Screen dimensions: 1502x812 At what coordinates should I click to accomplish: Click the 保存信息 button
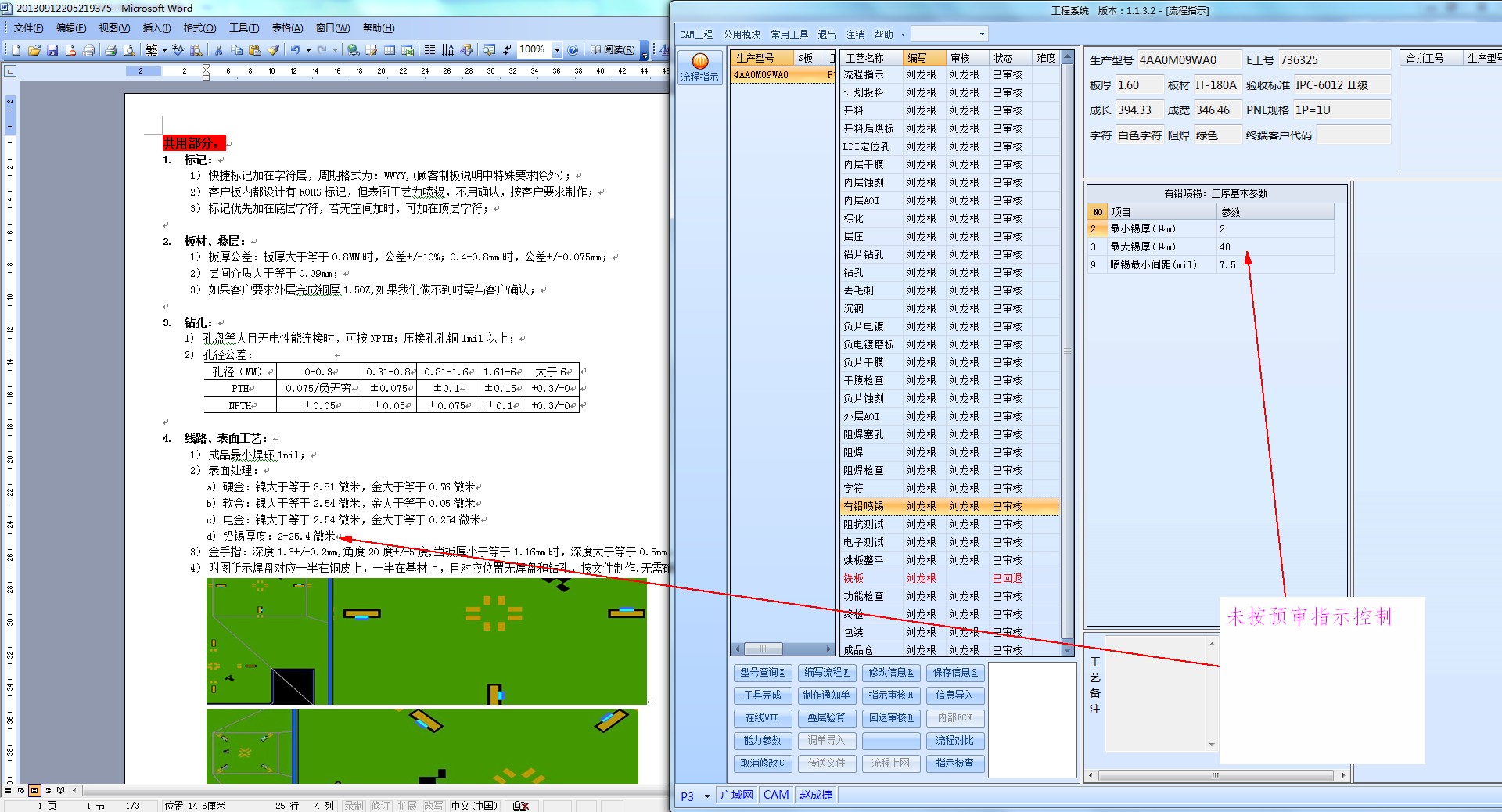coord(955,673)
